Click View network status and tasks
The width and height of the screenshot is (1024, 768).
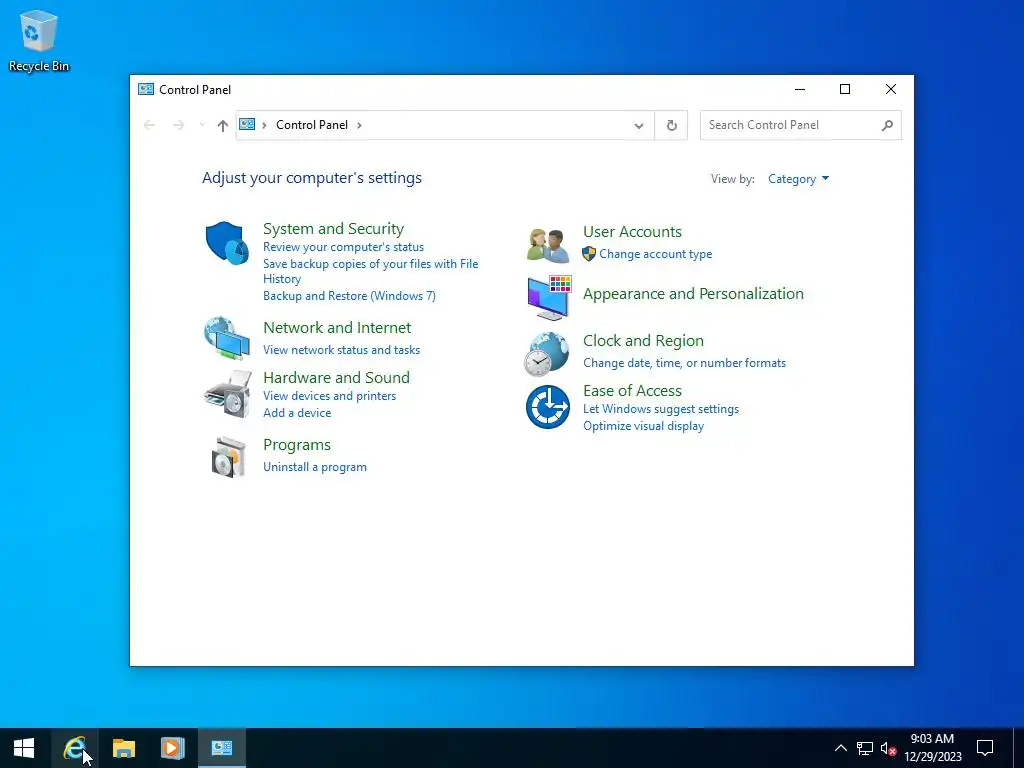coord(341,350)
